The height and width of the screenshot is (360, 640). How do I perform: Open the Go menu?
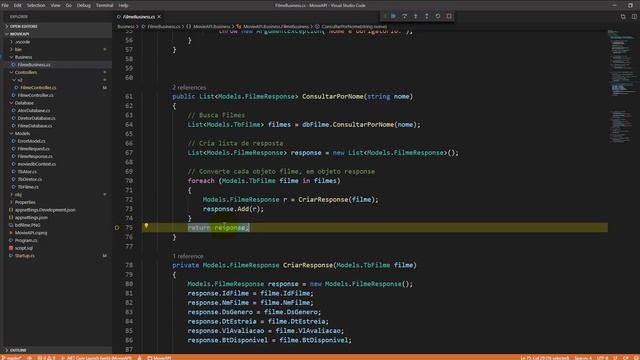coord(69,5)
